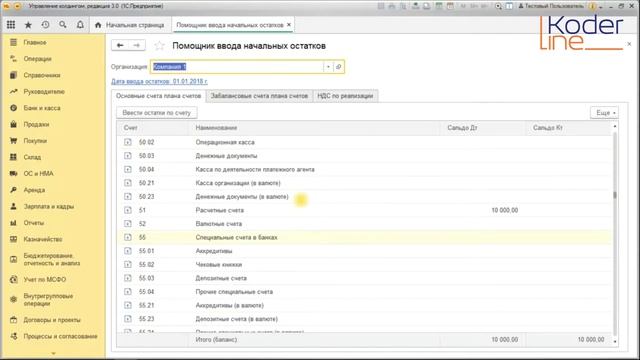Image resolution: width=640 pixels, height=360 pixels.
Task: Select row Чековые книжки
Action: (364, 264)
